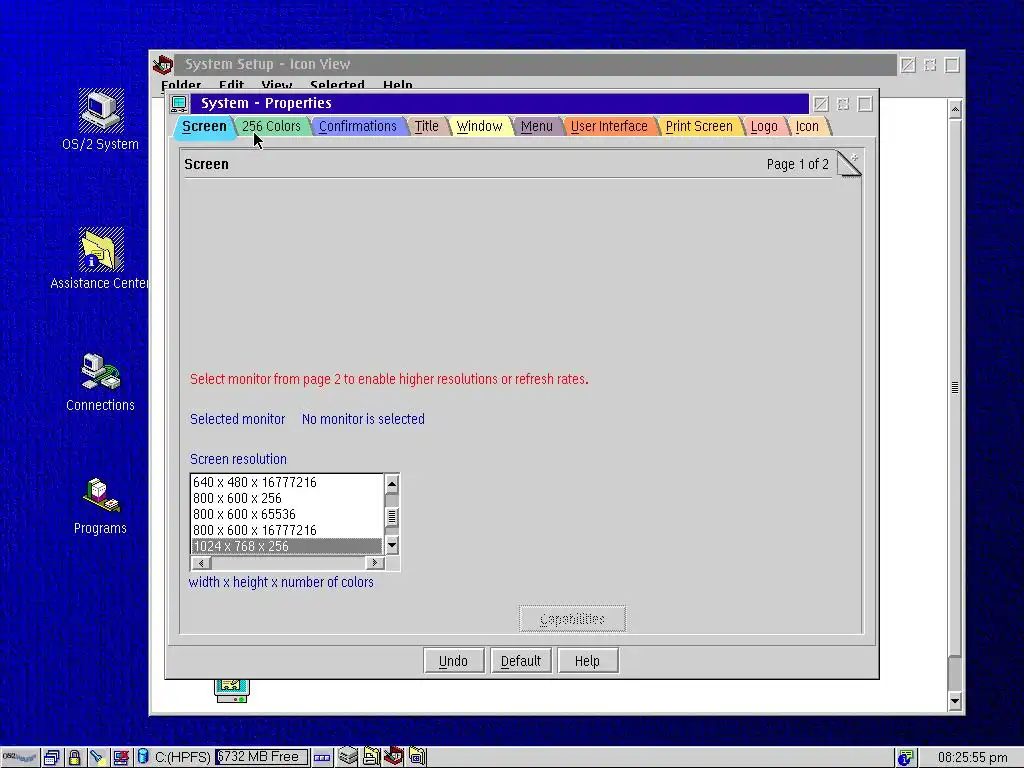The width and height of the screenshot is (1024, 768).
Task: Click the information icon beside the clock
Action: (x=905, y=757)
